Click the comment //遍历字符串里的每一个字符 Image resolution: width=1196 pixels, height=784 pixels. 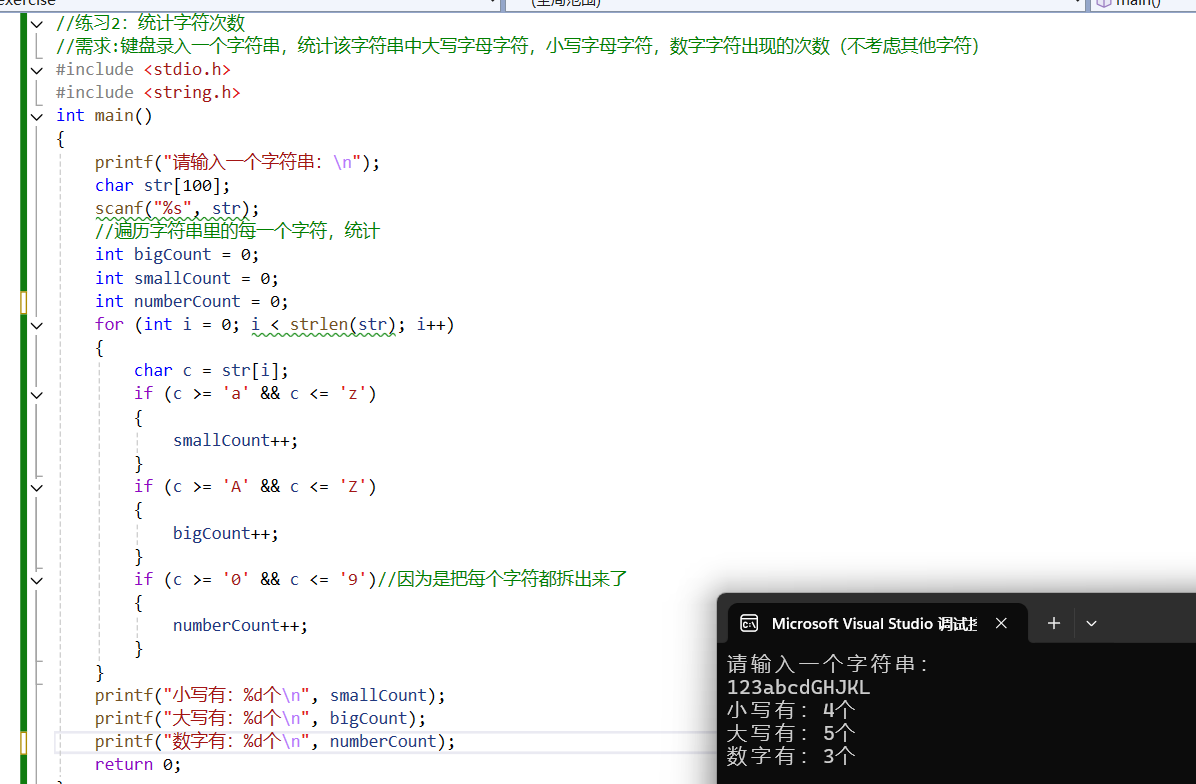(x=237, y=231)
